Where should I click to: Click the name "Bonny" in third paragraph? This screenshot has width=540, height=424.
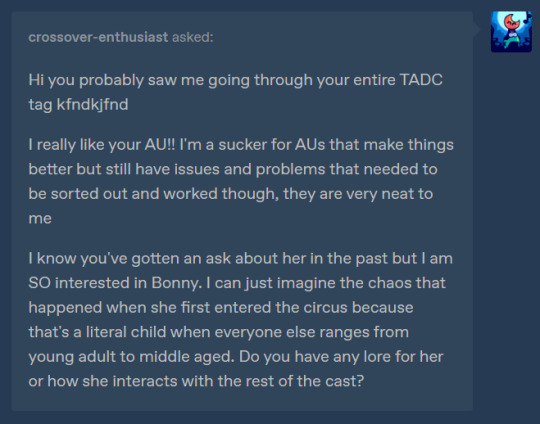[x=175, y=283]
